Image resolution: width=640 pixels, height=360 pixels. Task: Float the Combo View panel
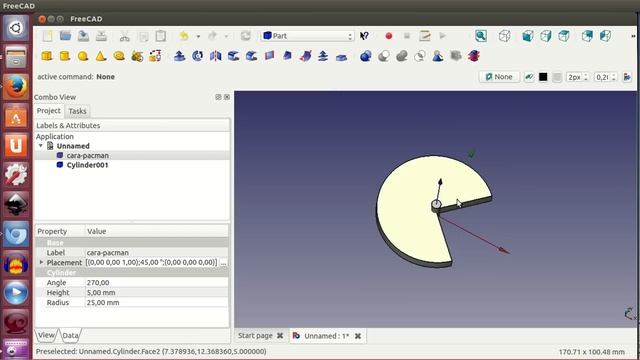click(218, 97)
